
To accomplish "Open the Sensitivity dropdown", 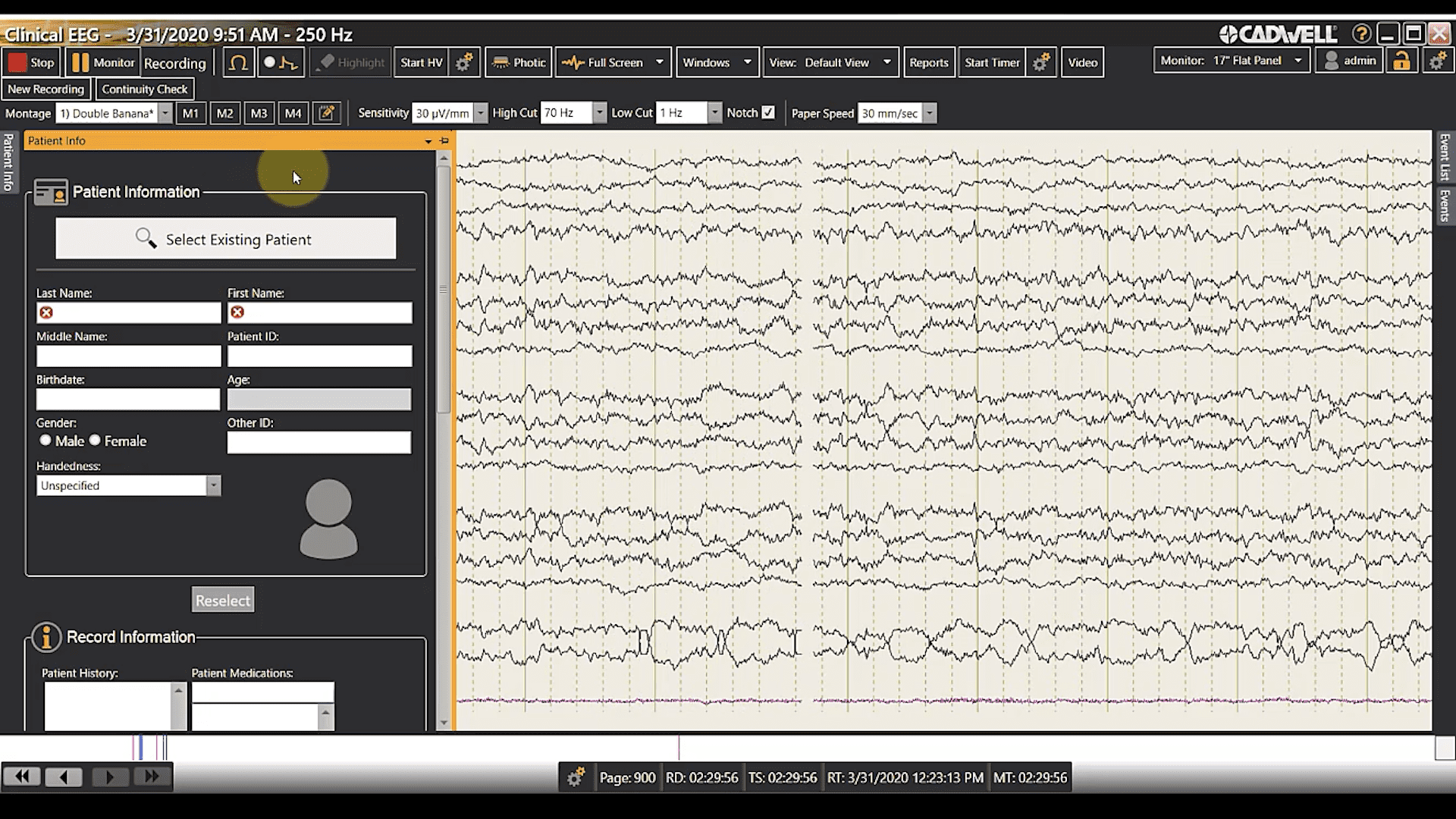I will [480, 113].
